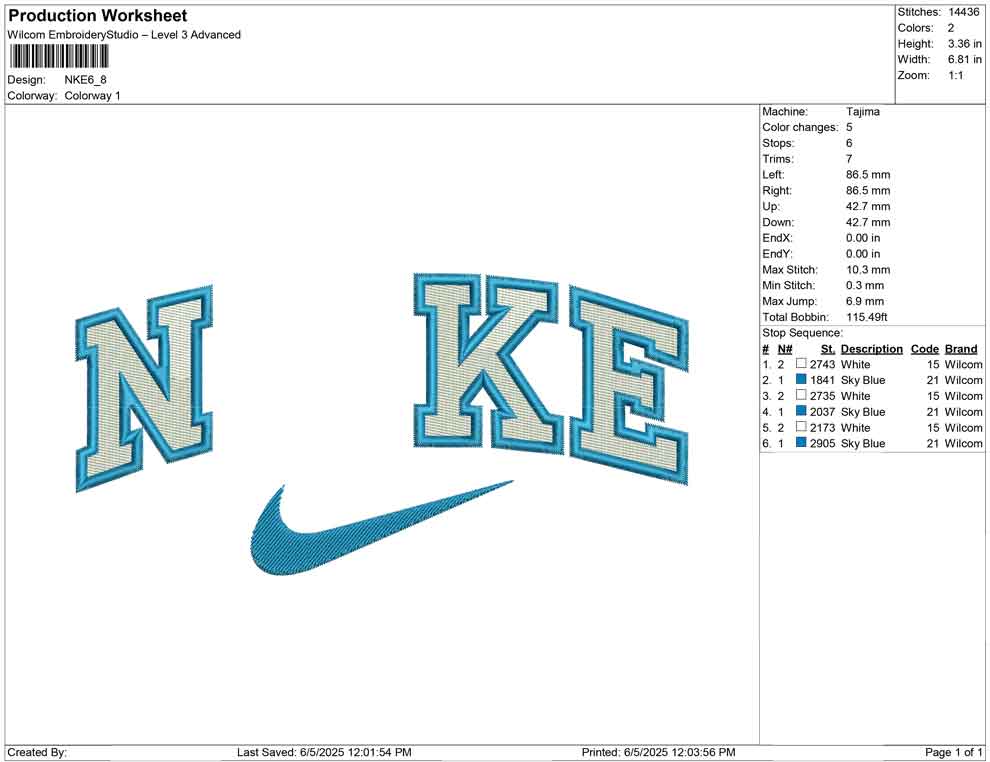Viewport: 990px width, 762px height.
Task: Click the 'Brand' column header
Action: 961,349
